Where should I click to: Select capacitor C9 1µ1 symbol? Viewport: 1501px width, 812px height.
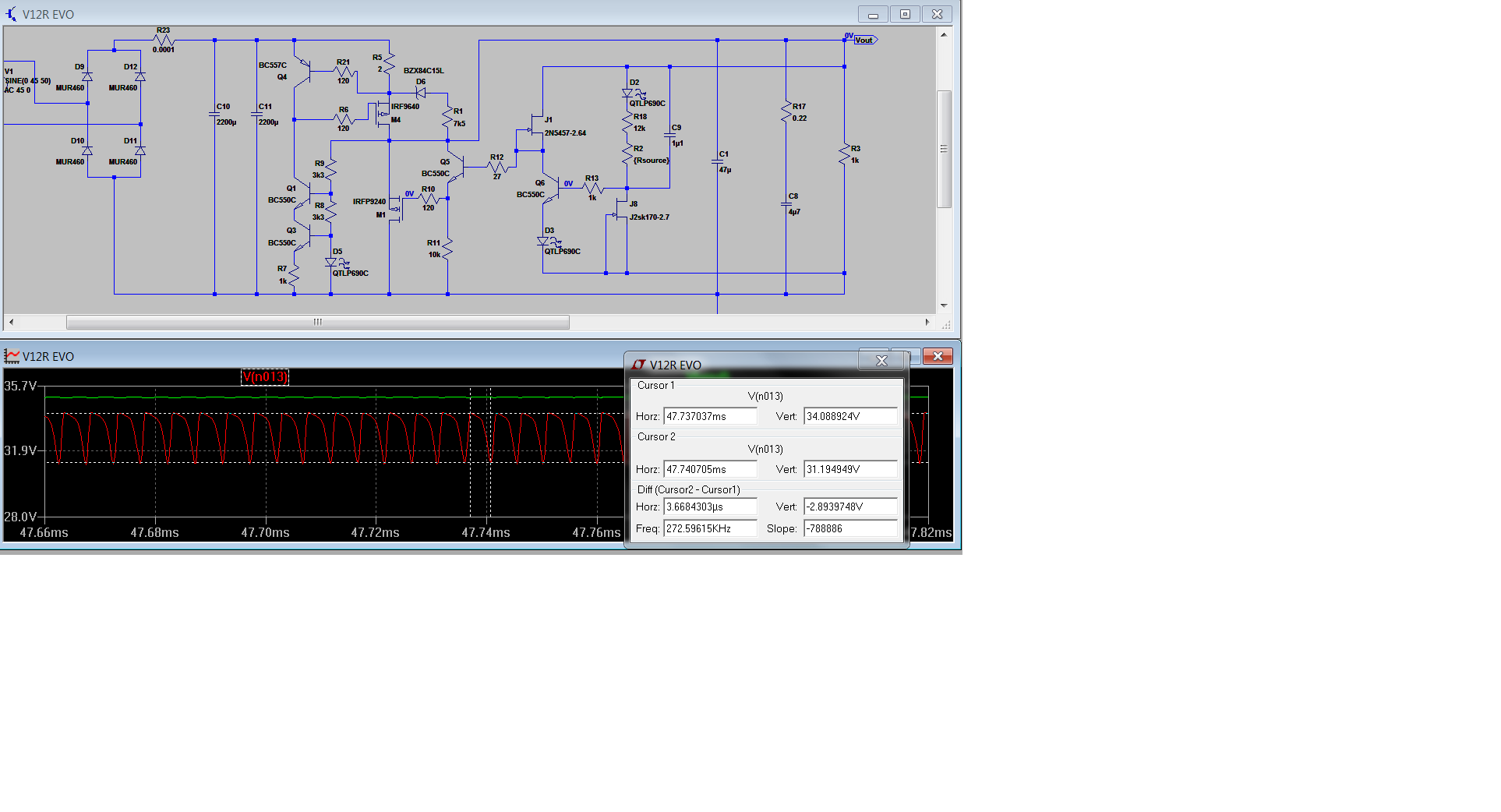click(x=669, y=135)
